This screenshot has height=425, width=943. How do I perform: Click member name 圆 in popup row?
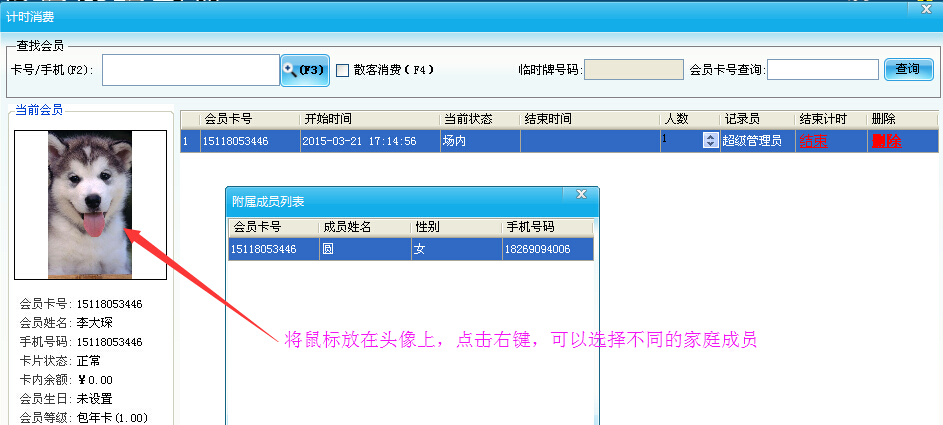click(x=365, y=249)
